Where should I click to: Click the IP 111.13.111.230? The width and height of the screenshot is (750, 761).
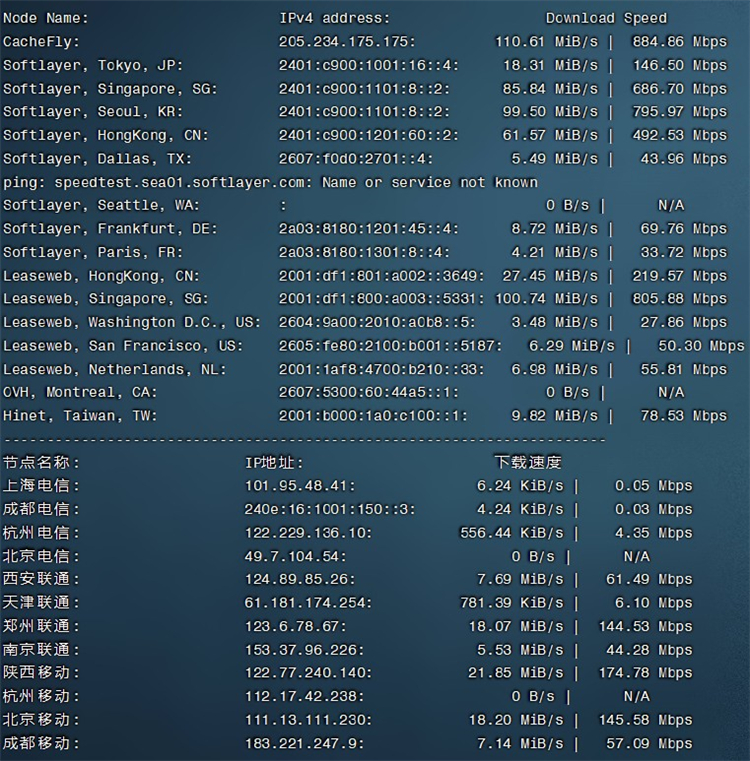click(x=308, y=720)
